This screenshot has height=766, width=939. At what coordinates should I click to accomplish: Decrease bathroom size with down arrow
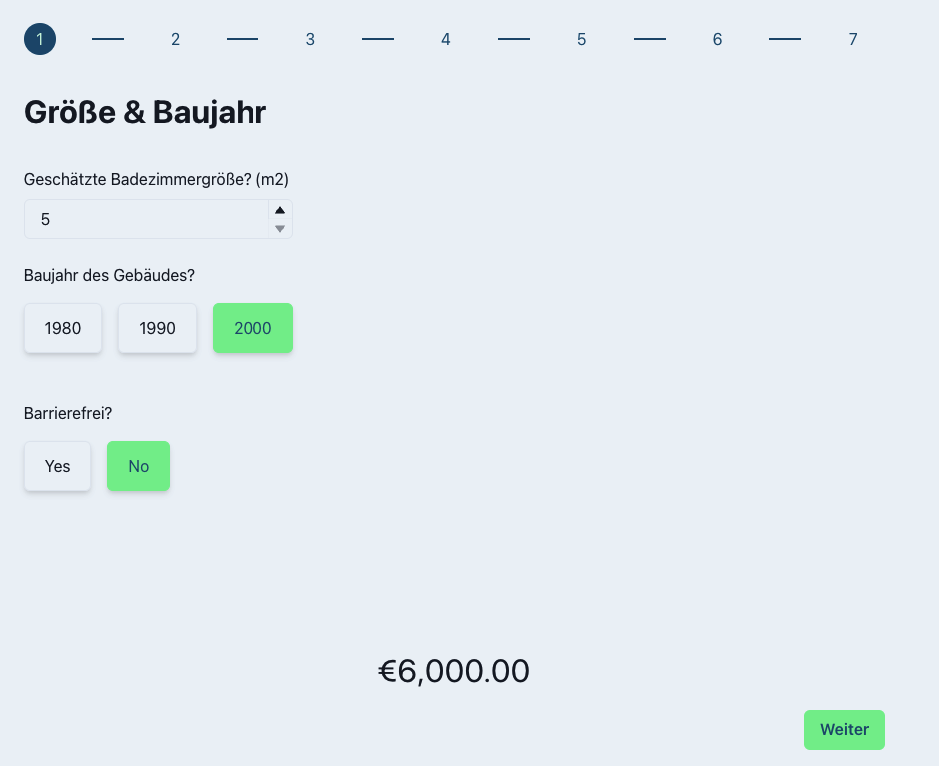tap(280, 229)
